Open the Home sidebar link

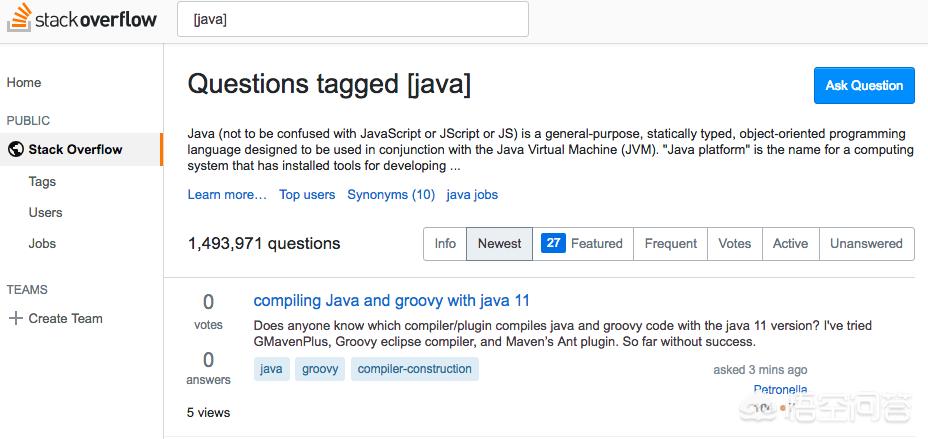(24, 83)
